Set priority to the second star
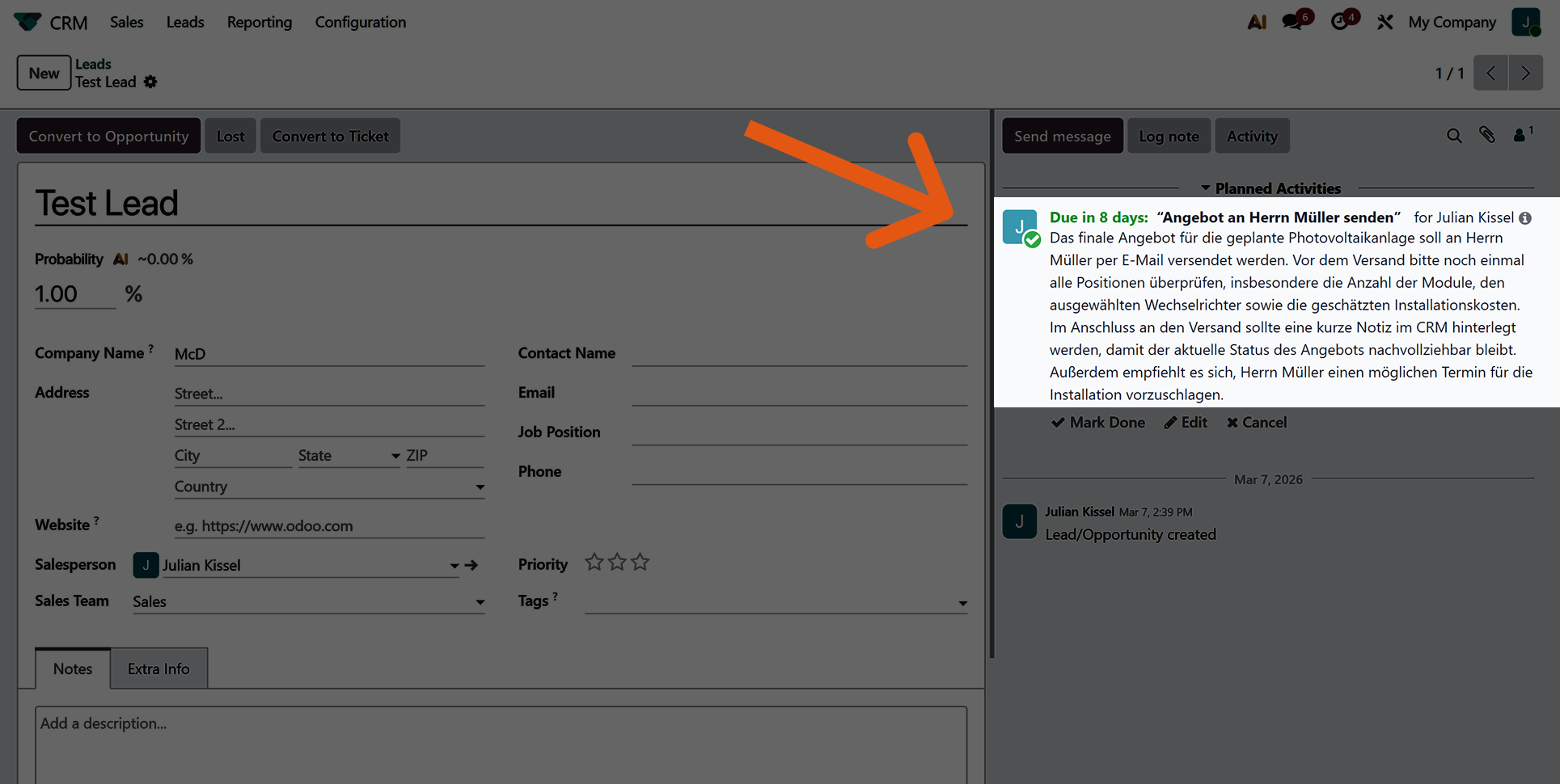 pyautogui.click(x=617, y=563)
